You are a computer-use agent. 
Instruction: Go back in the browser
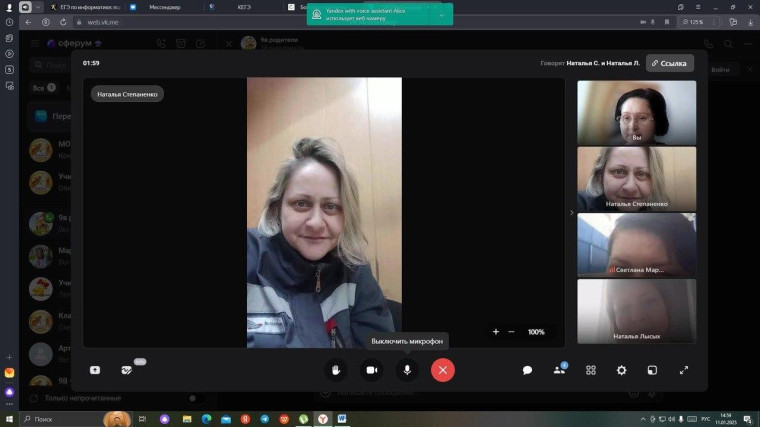[29, 22]
